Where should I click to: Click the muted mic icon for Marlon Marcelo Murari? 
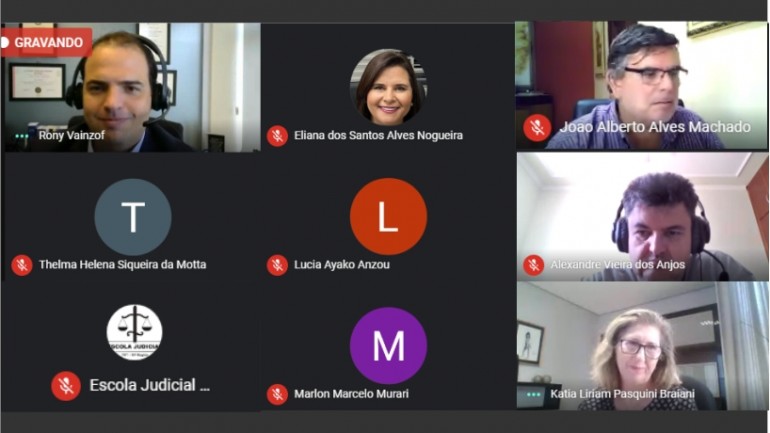(277, 394)
